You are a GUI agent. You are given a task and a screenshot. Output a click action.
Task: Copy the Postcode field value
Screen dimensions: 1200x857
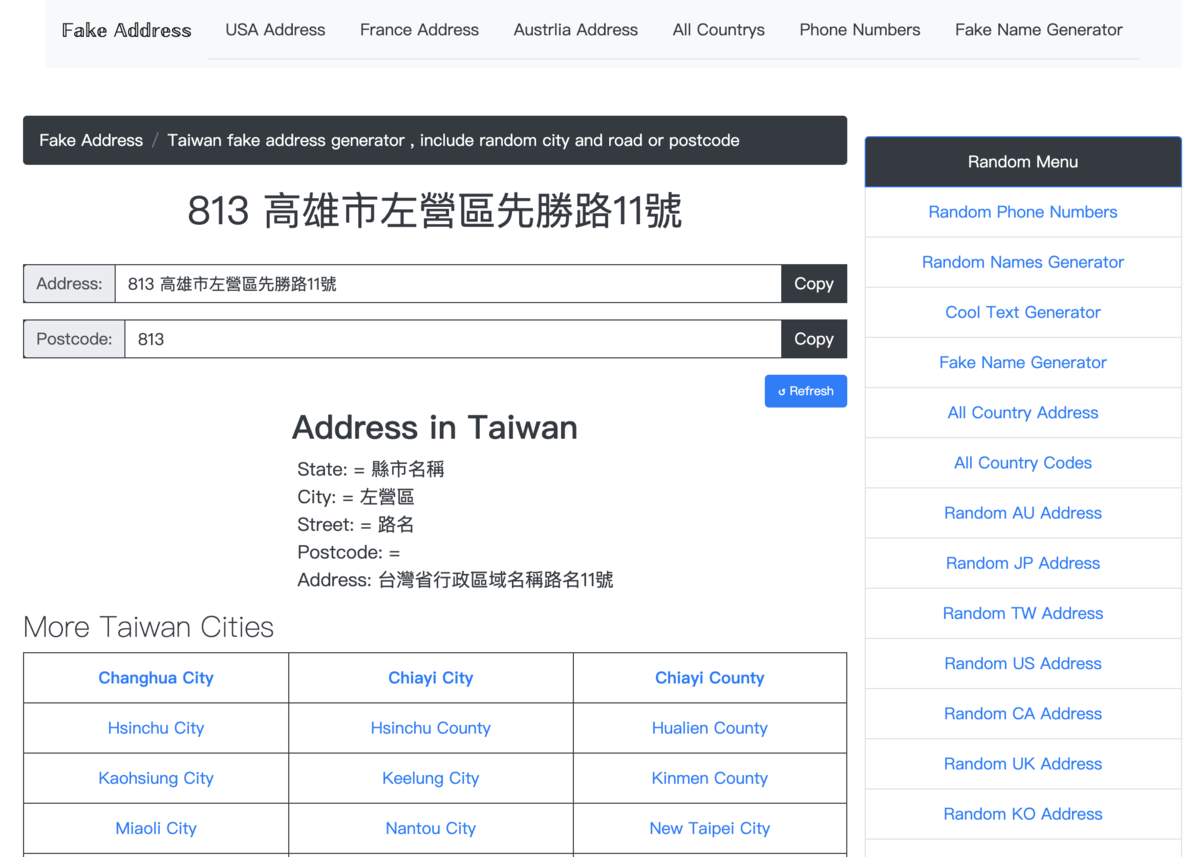tap(814, 339)
